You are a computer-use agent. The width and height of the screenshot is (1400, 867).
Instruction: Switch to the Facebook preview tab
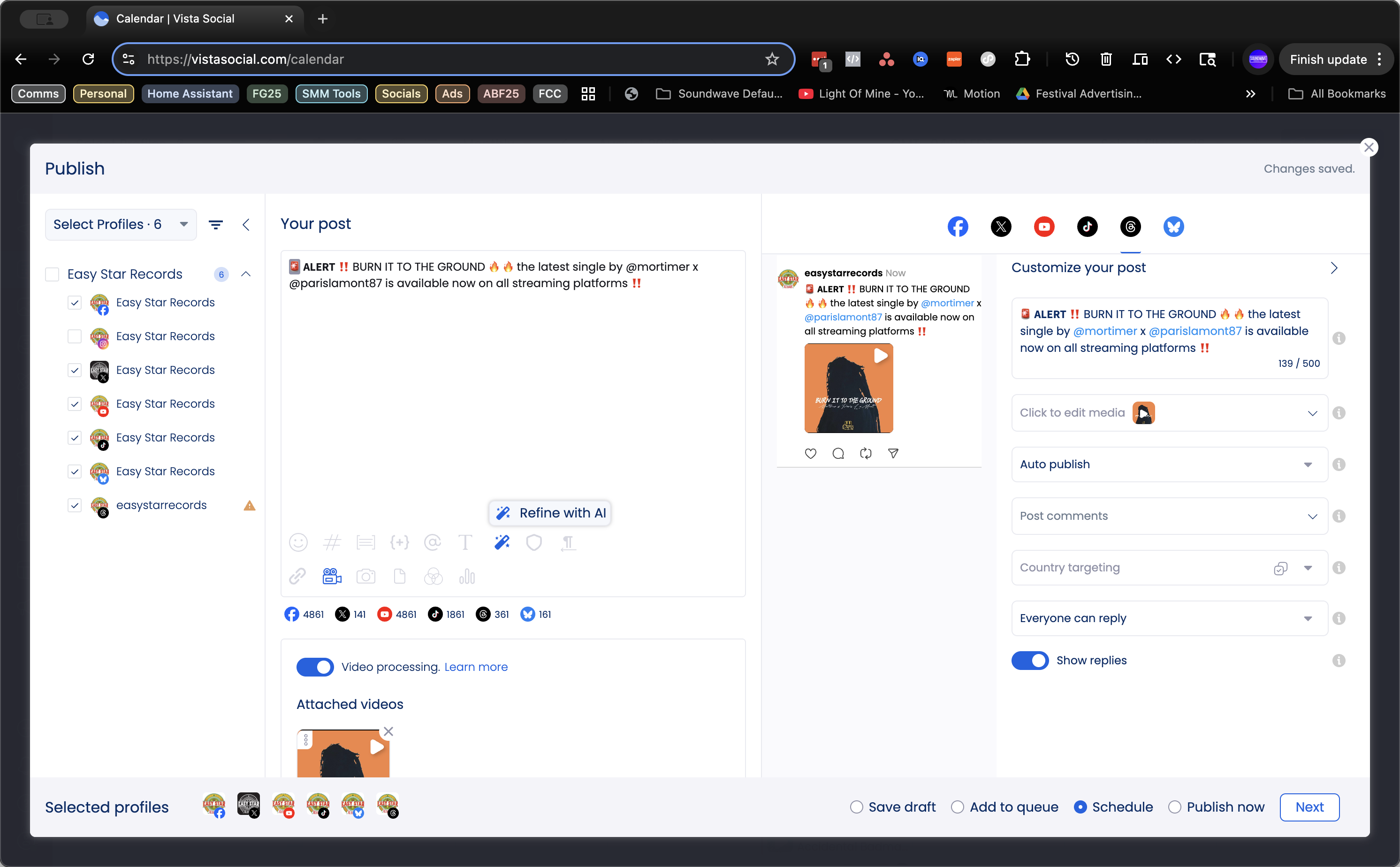click(x=958, y=227)
